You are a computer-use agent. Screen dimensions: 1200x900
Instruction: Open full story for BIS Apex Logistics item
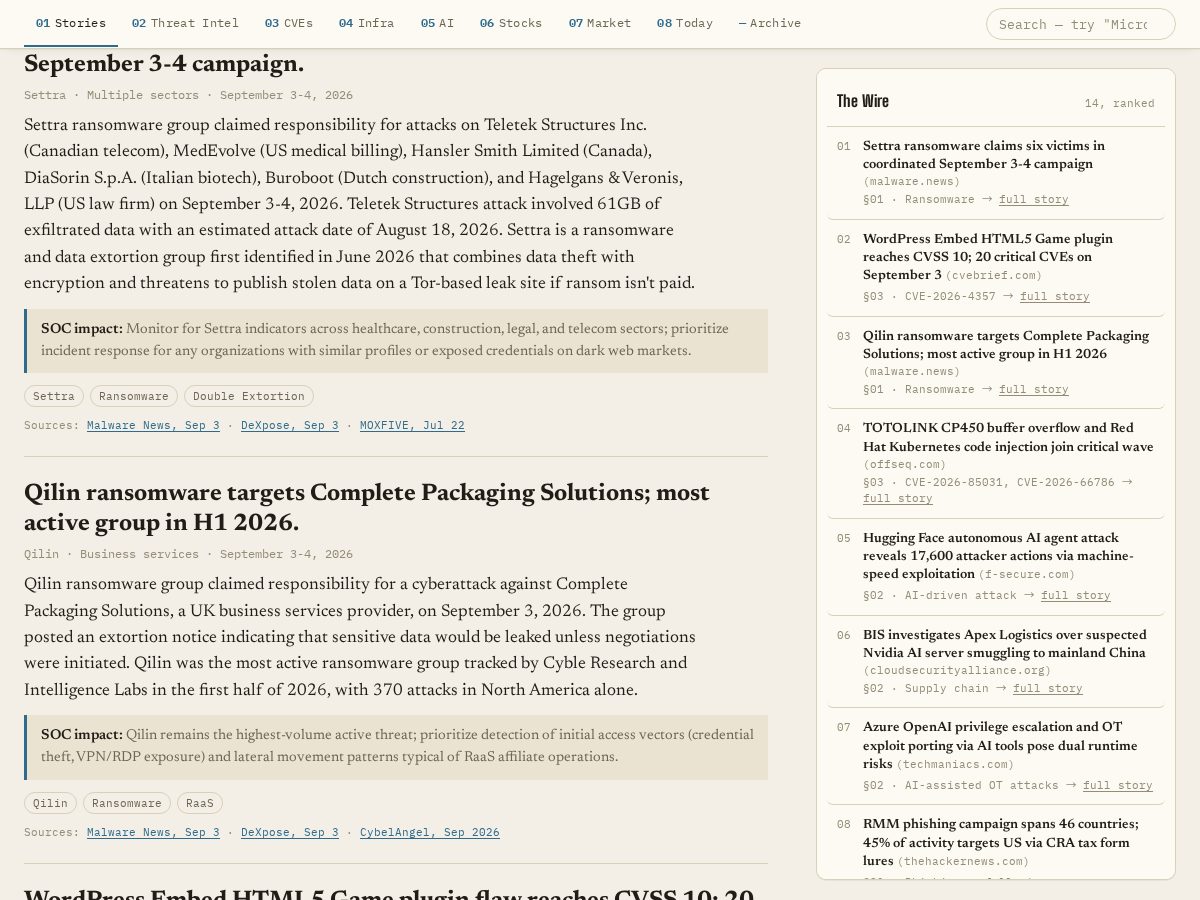pos(1047,688)
